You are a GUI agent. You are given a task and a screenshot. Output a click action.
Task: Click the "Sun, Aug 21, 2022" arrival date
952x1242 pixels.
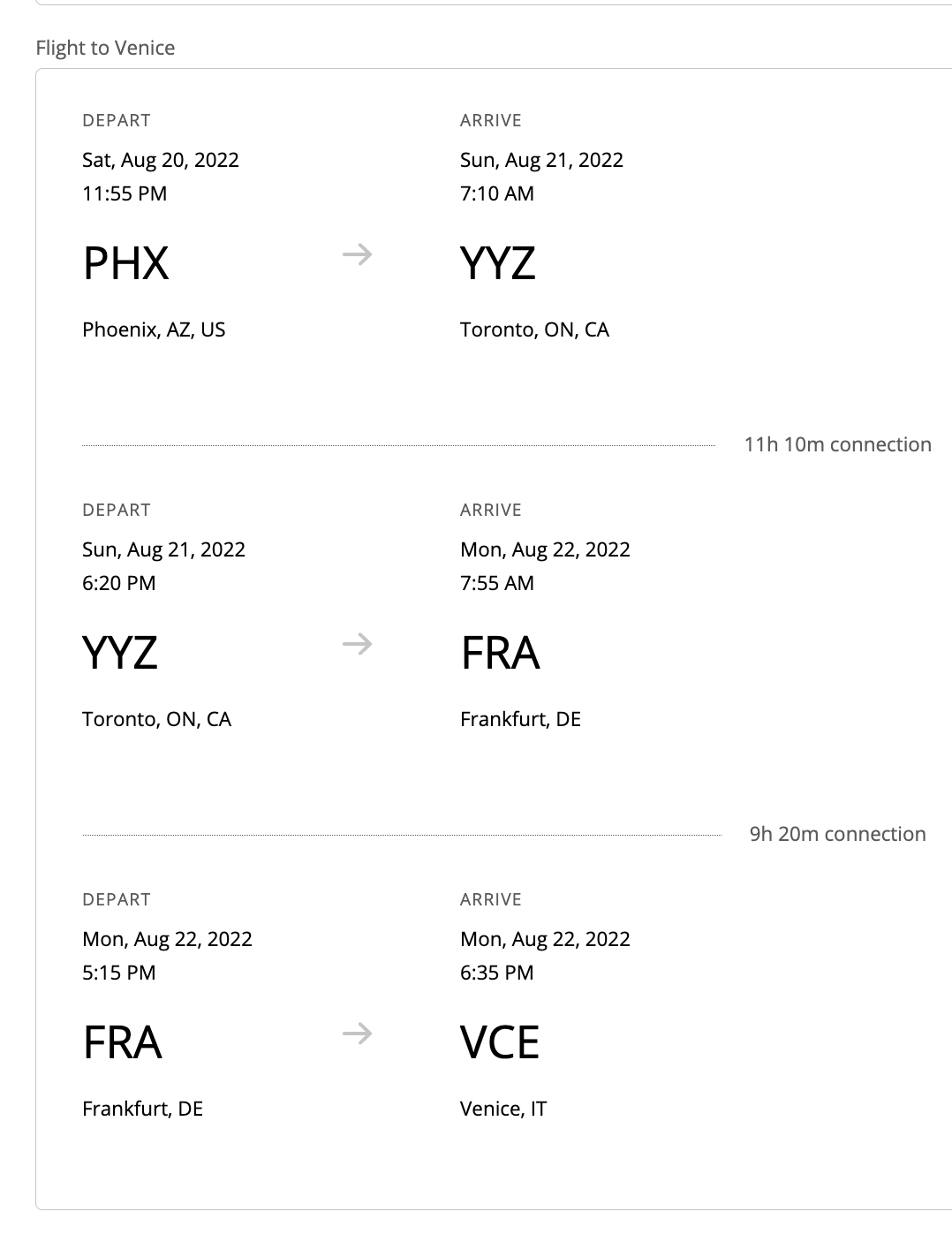541,160
